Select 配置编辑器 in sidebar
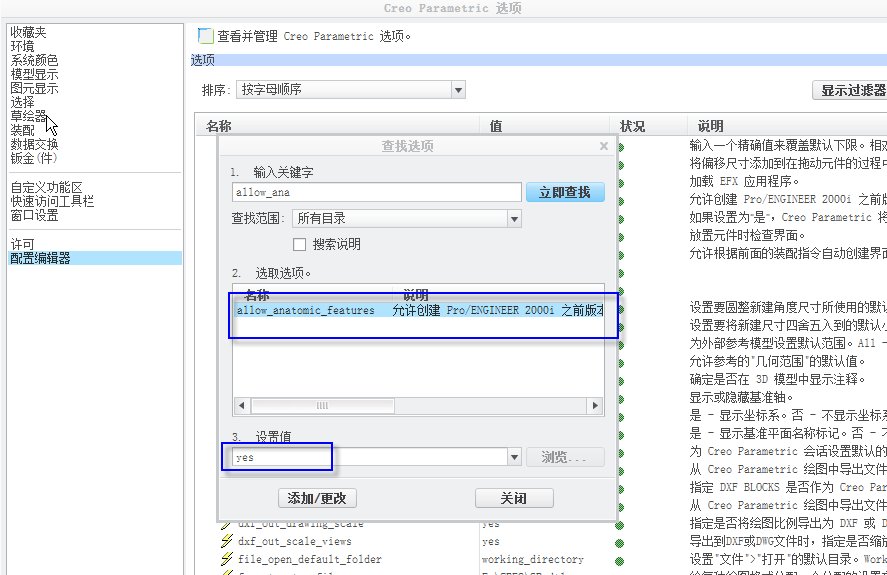This screenshot has height=575, width=887. pos(96,258)
